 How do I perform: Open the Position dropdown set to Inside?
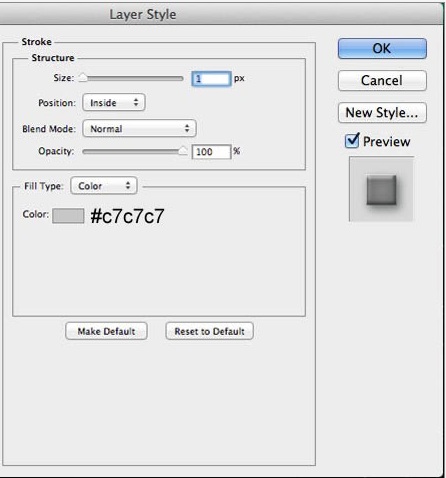pos(114,102)
